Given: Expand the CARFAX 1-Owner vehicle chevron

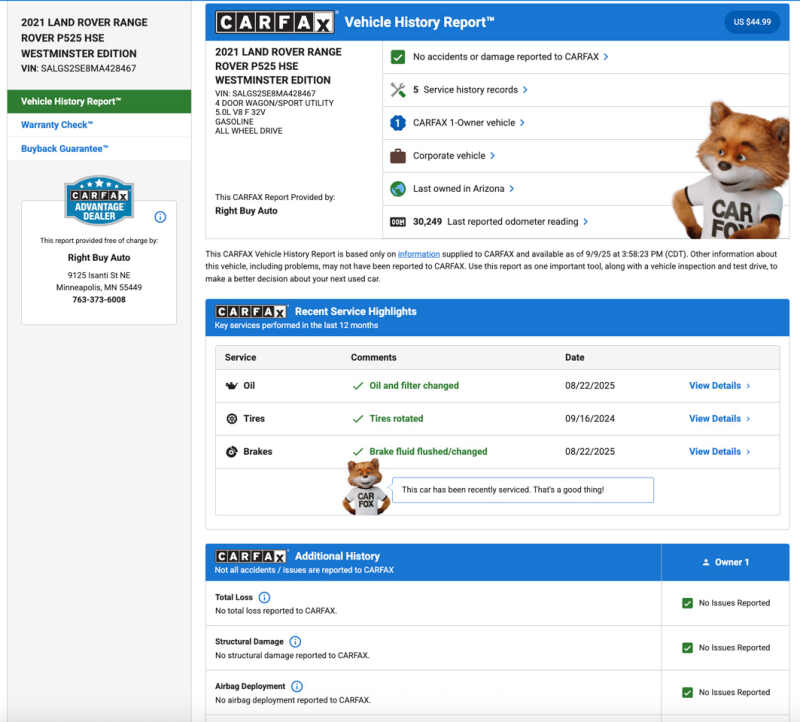Looking at the screenshot, I should (522, 123).
